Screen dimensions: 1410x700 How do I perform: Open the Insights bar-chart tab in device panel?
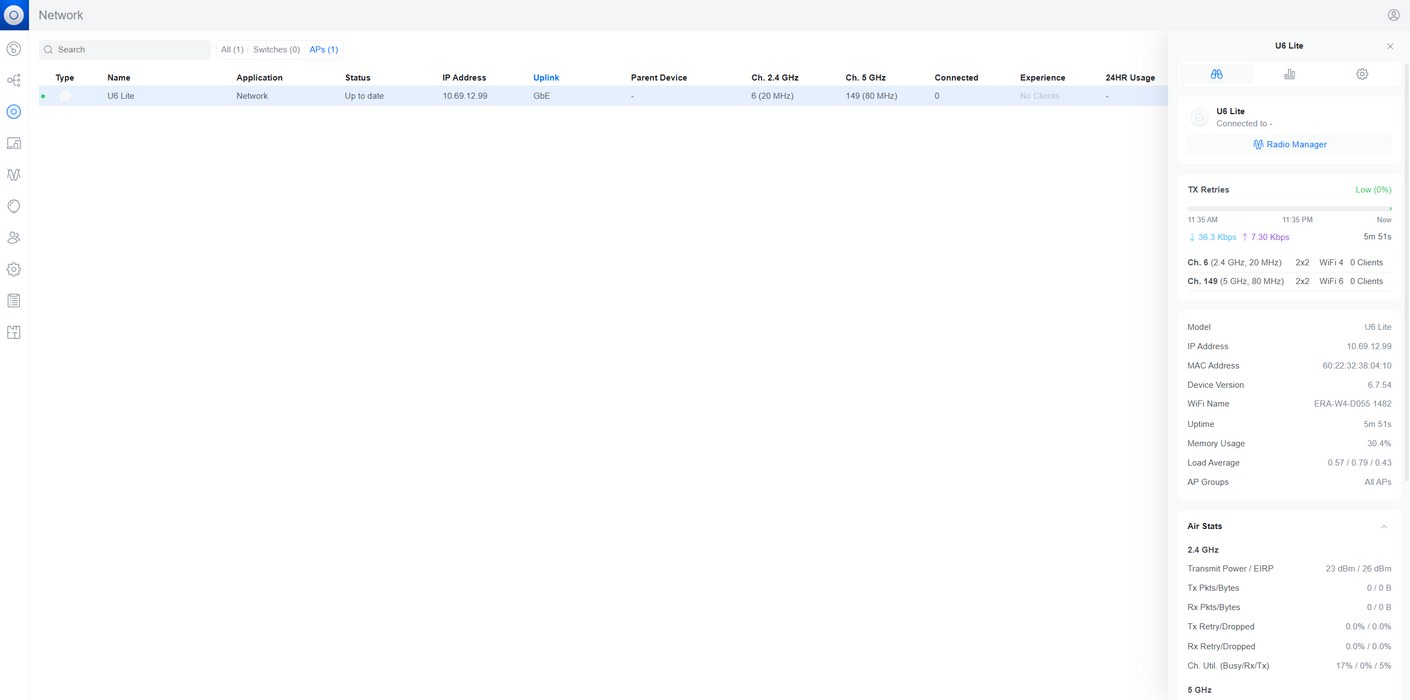(1289, 74)
